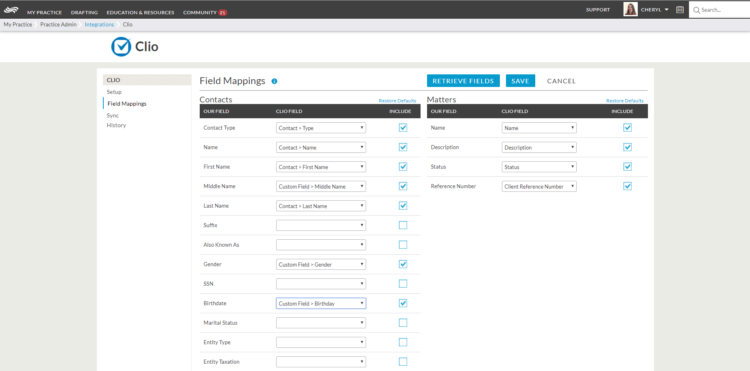
Task: Enable Include for Entity Type
Action: [403, 342]
